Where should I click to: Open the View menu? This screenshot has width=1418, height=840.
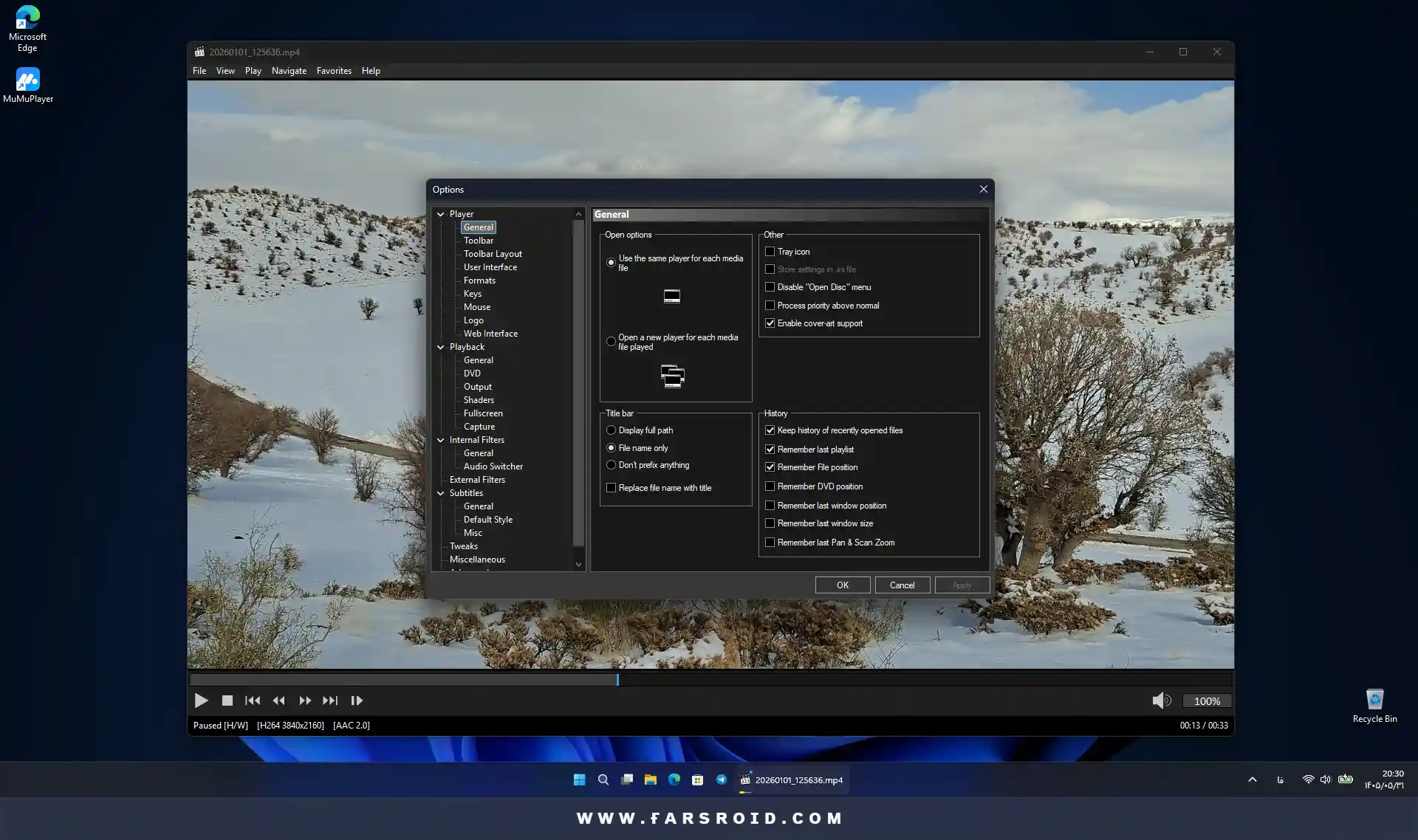pyautogui.click(x=225, y=71)
